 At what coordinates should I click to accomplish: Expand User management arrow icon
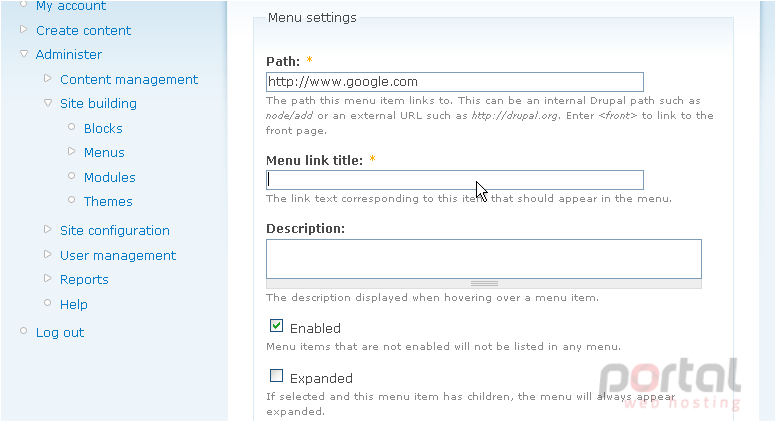[48, 254]
